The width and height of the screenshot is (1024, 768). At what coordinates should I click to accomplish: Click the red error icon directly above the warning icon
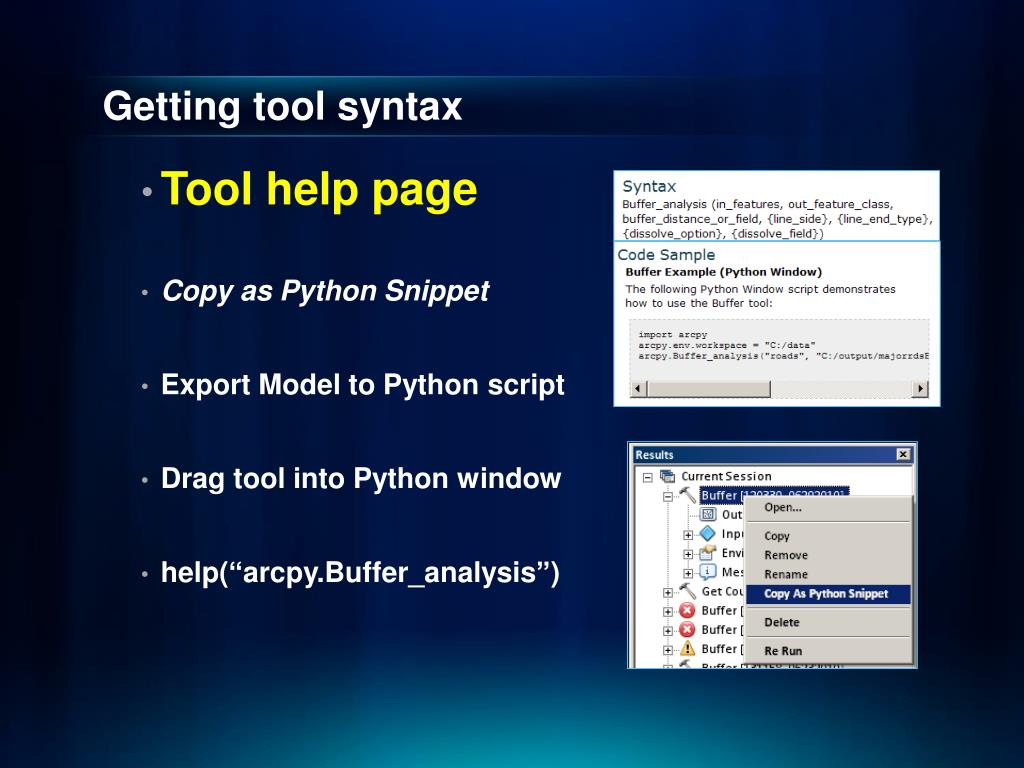click(x=687, y=630)
